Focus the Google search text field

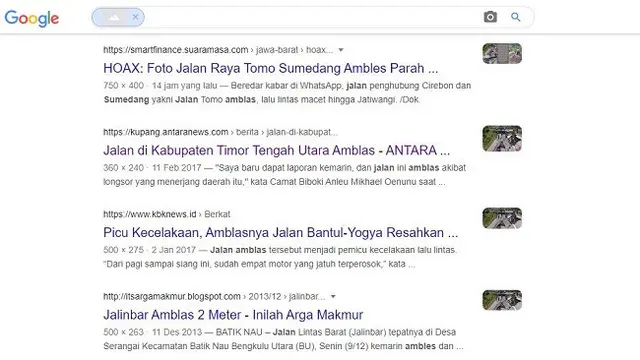click(312, 17)
